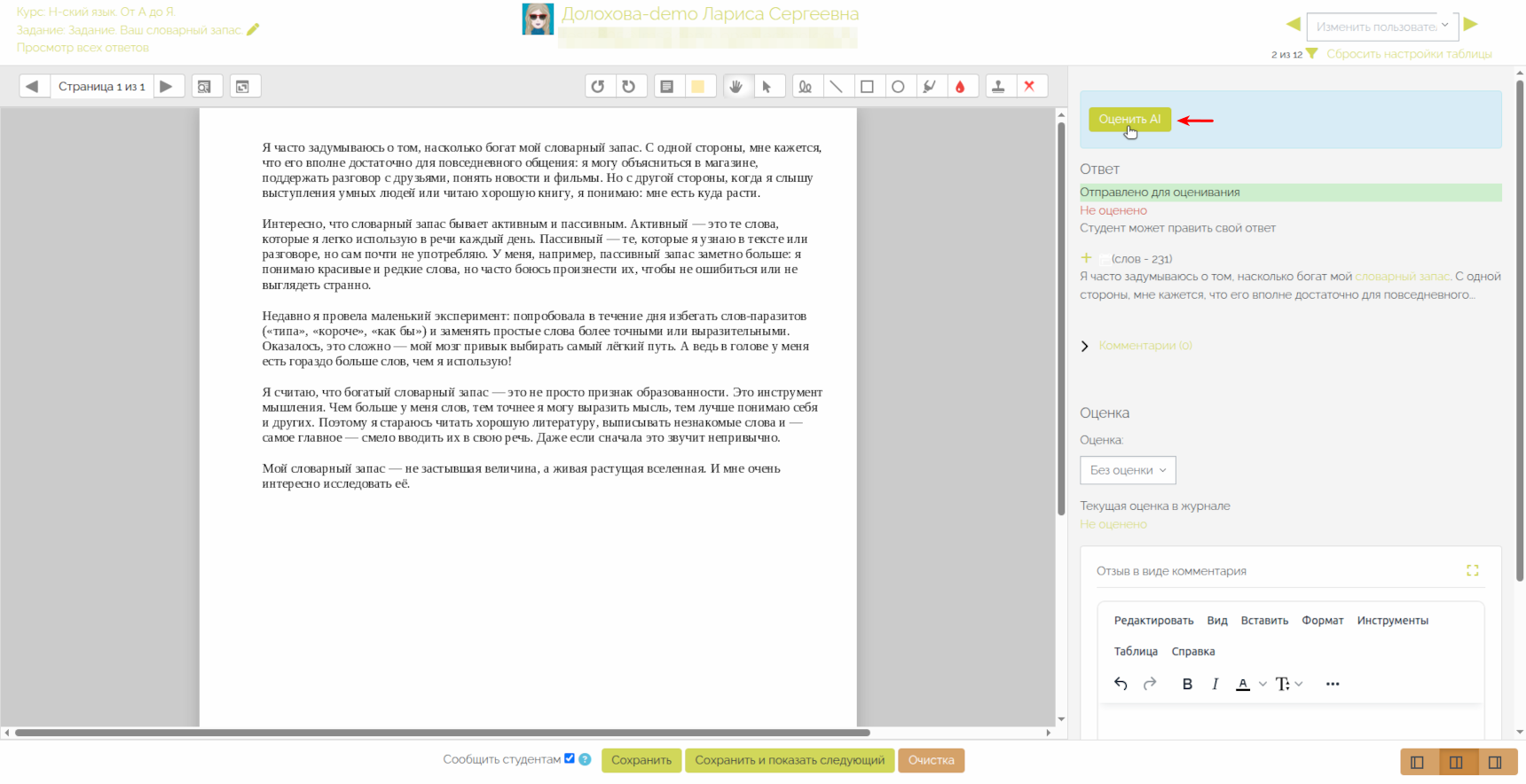Toggle bold in feedback editor
This screenshot has height=784, width=1526.
click(x=1187, y=684)
